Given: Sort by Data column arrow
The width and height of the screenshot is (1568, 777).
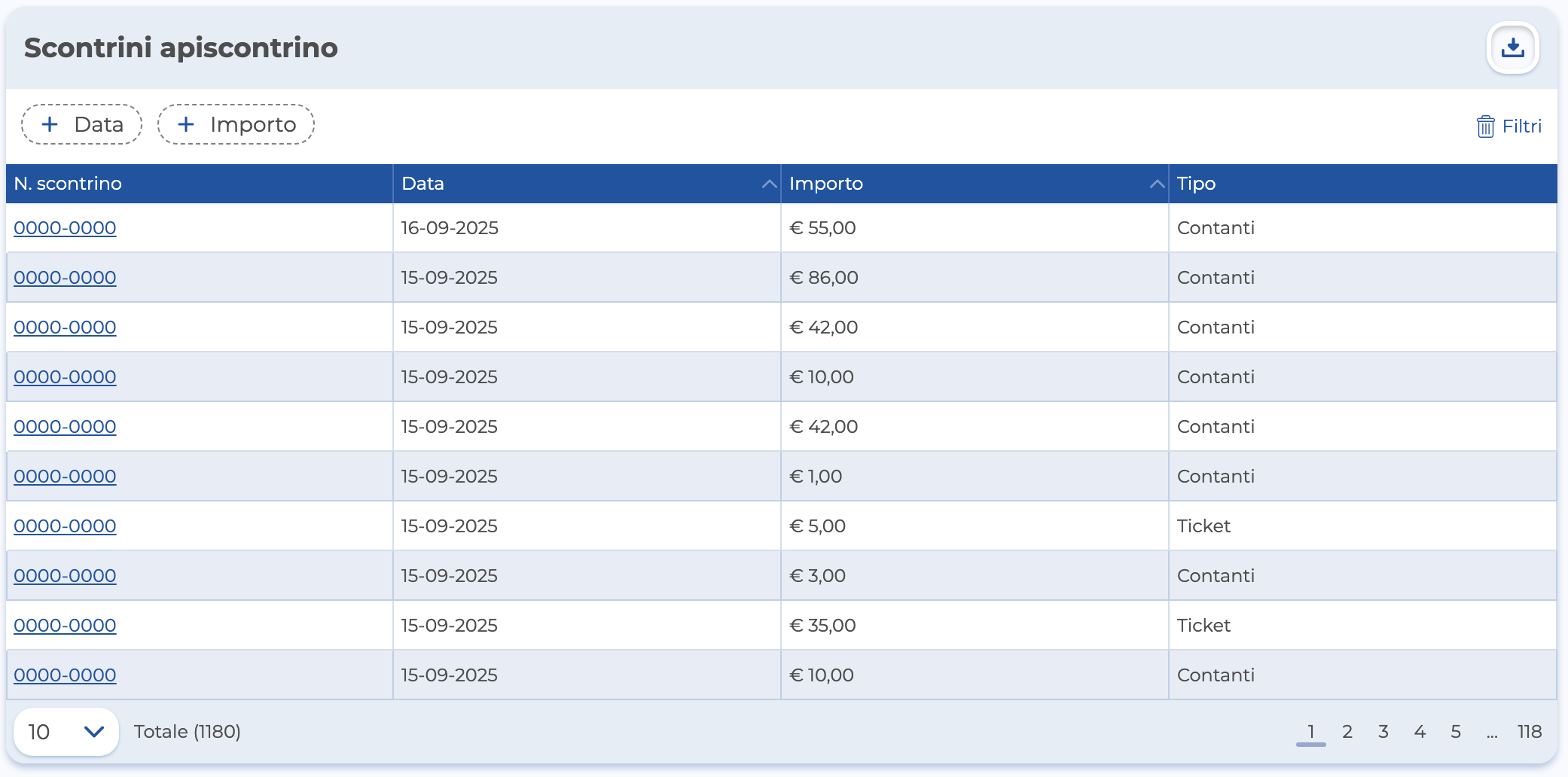Looking at the screenshot, I should click(769, 184).
